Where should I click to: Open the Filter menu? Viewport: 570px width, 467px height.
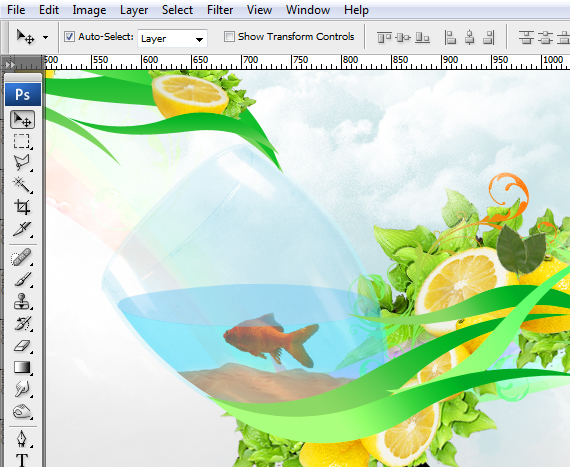pyautogui.click(x=220, y=10)
